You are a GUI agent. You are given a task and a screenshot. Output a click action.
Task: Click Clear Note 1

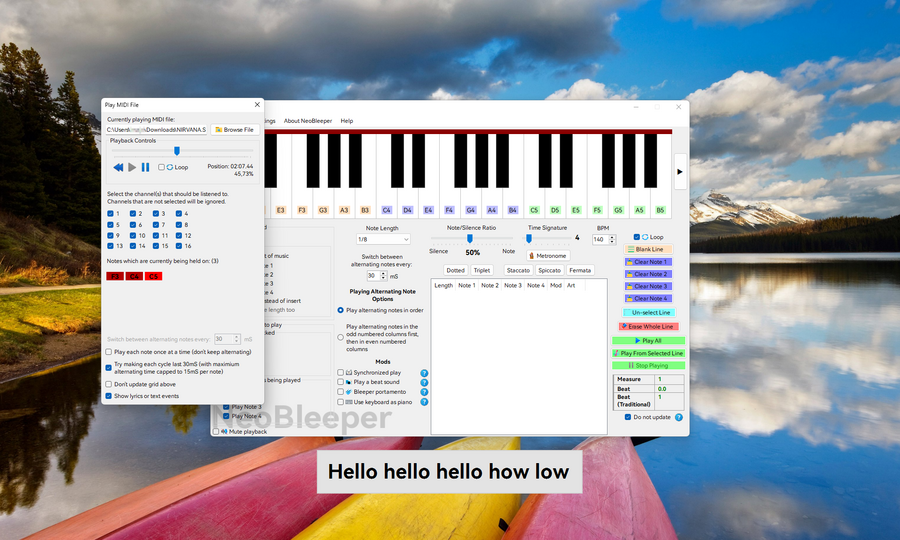(x=648, y=262)
